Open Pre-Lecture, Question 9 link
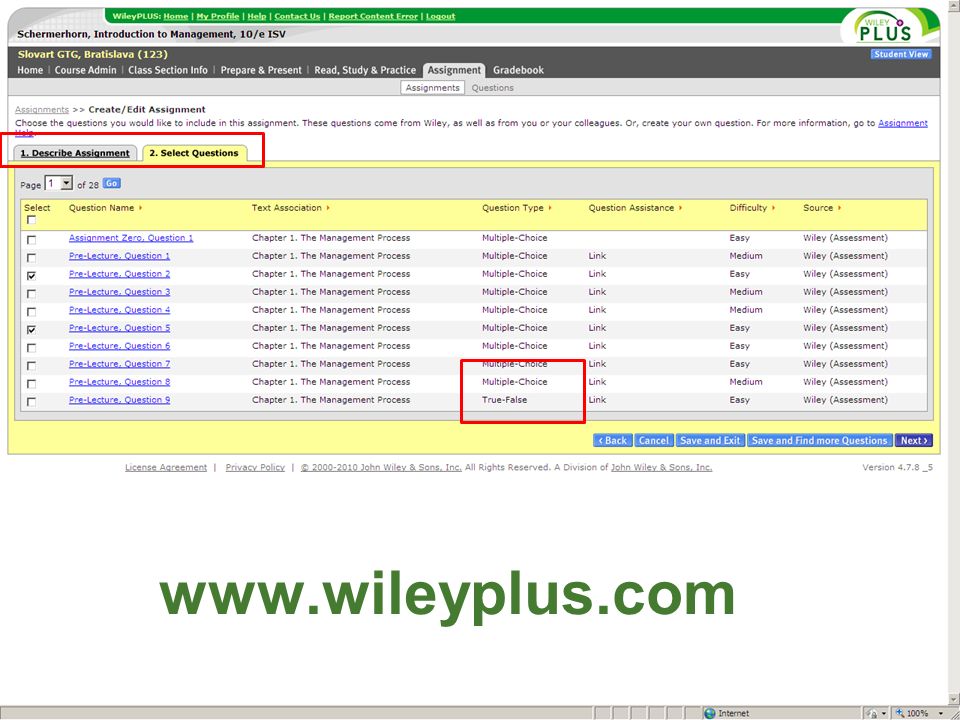This screenshot has width=960, height=720. pos(119,400)
